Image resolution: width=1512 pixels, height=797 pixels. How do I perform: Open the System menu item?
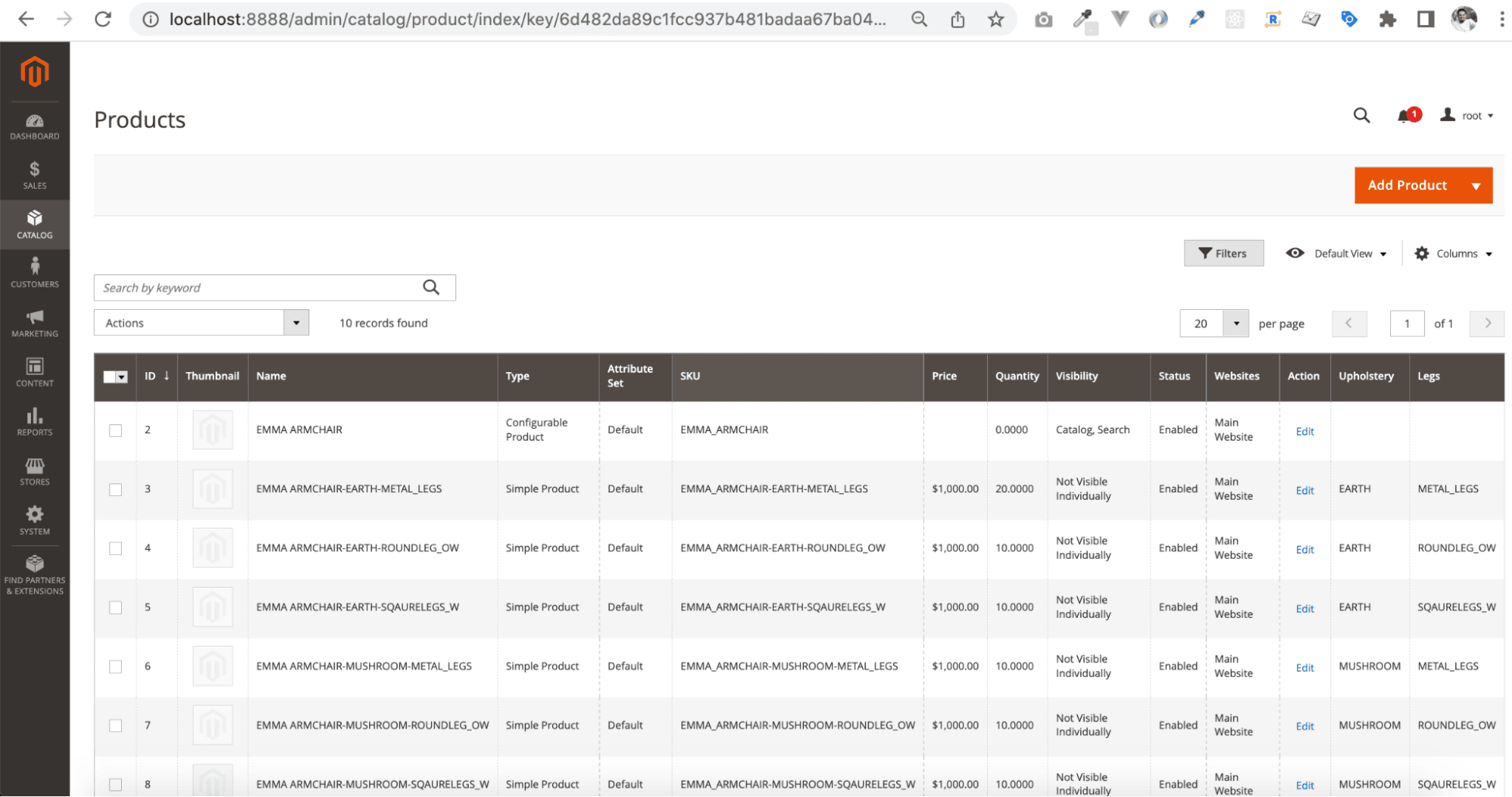(35, 520)
